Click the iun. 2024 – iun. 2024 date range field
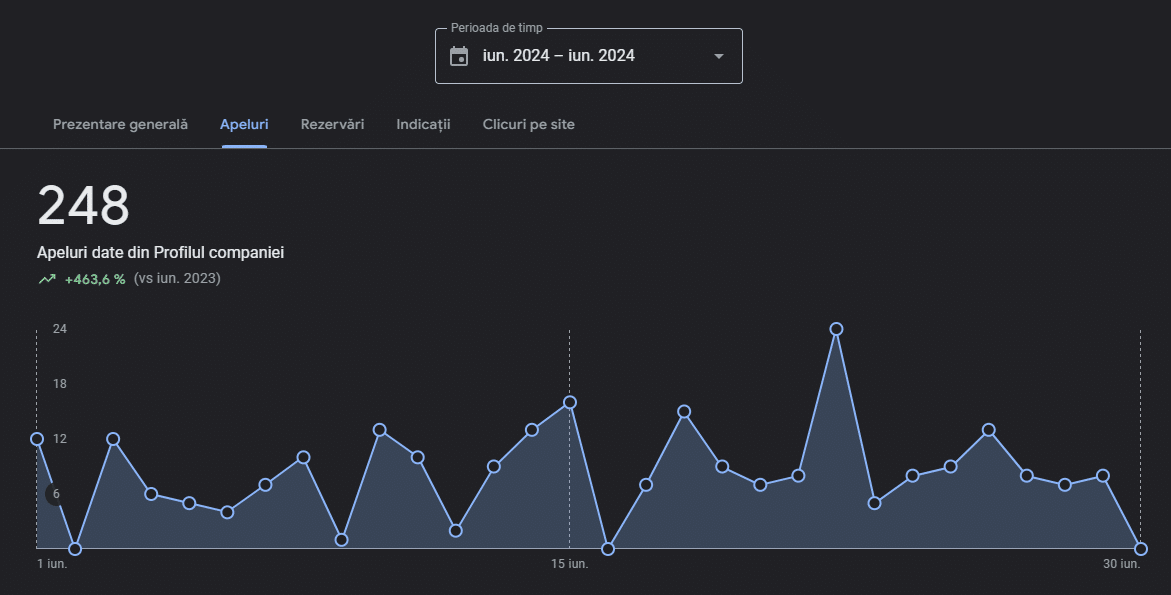 pyautogui.click(x=558, y=56)
